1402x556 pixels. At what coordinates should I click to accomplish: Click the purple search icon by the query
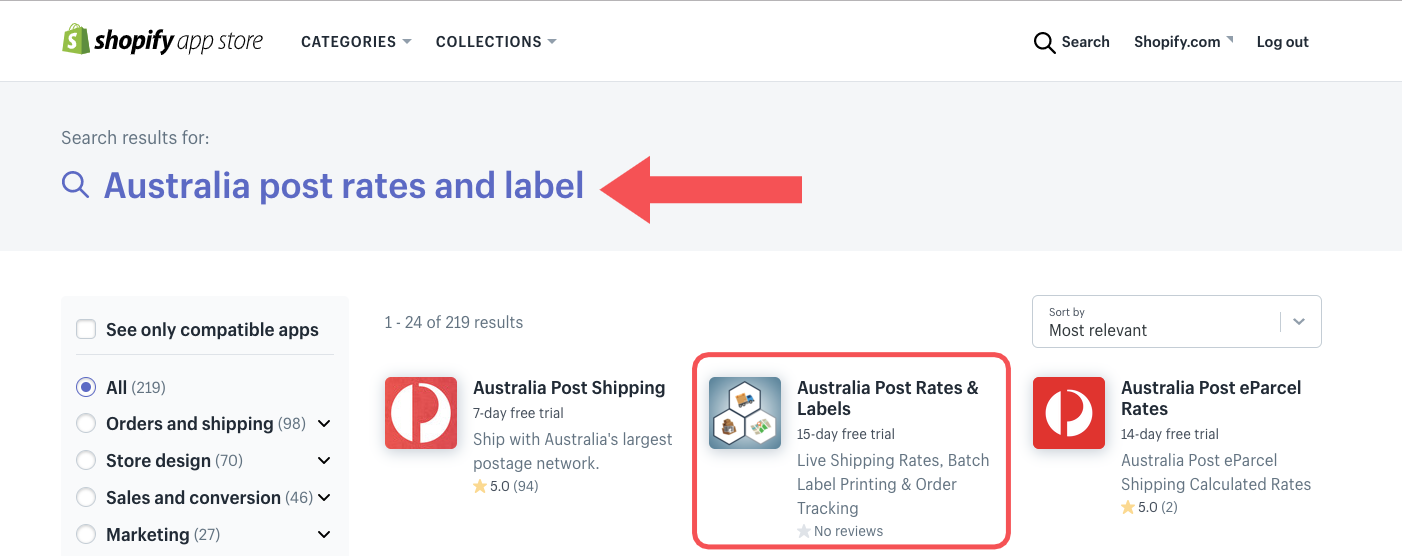76,185
